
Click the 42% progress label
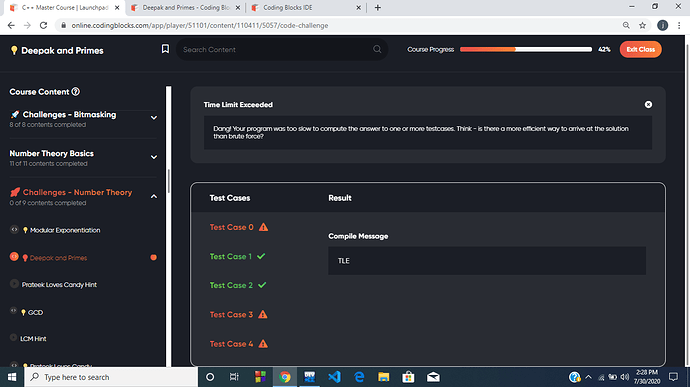click(604, 49)
